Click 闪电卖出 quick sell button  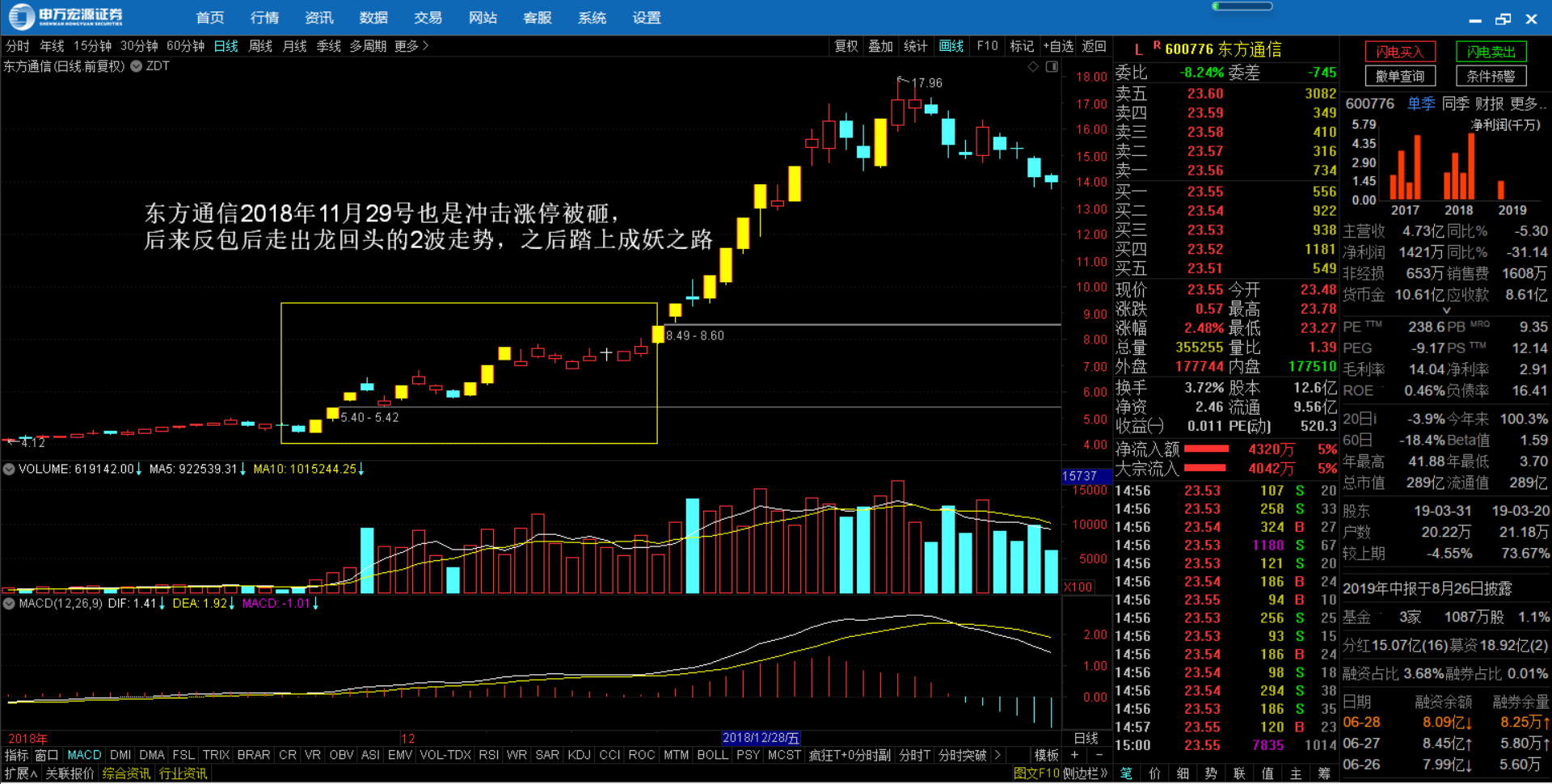1491,52
